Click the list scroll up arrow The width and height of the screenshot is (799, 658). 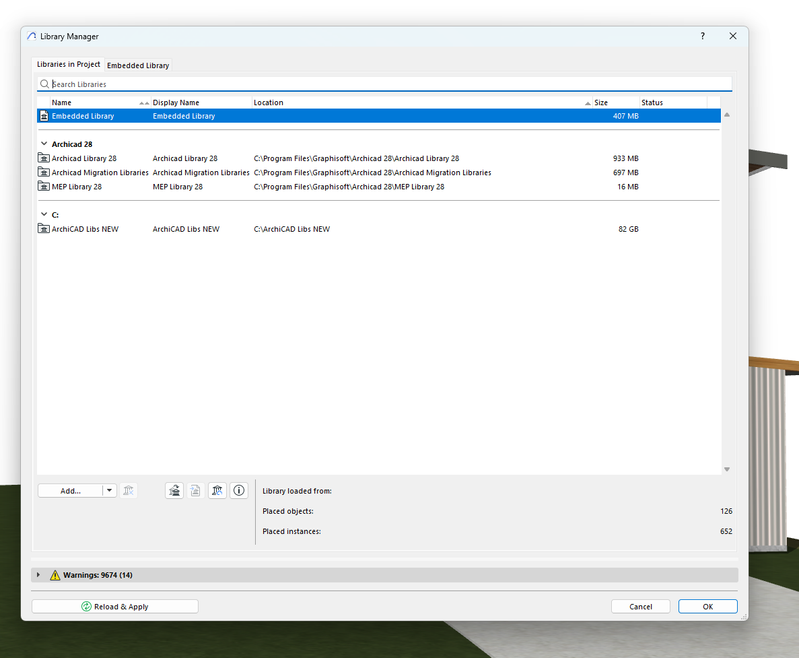tap(727, 115)
